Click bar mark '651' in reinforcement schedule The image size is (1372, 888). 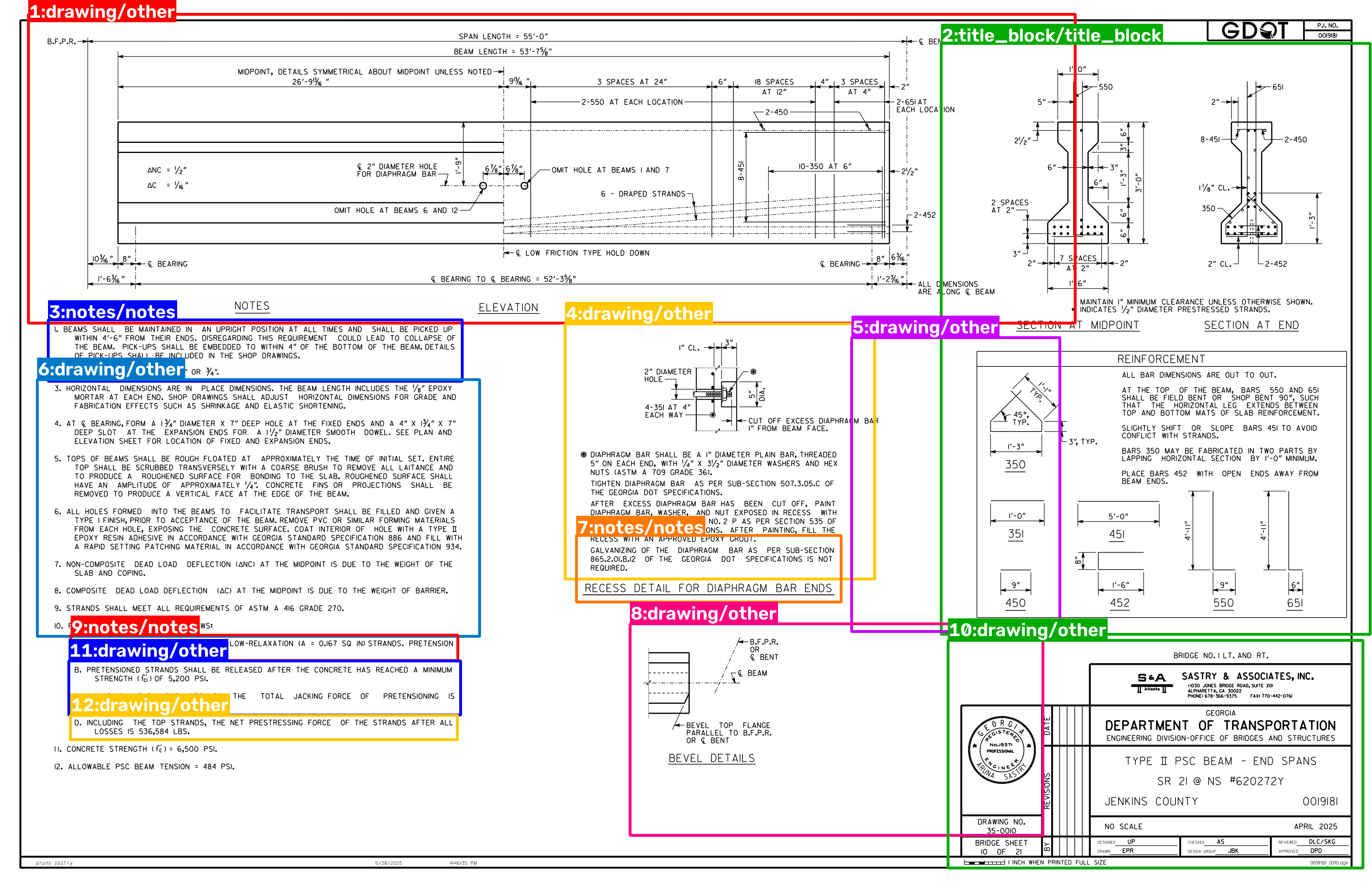click(x=1295, y=603)
